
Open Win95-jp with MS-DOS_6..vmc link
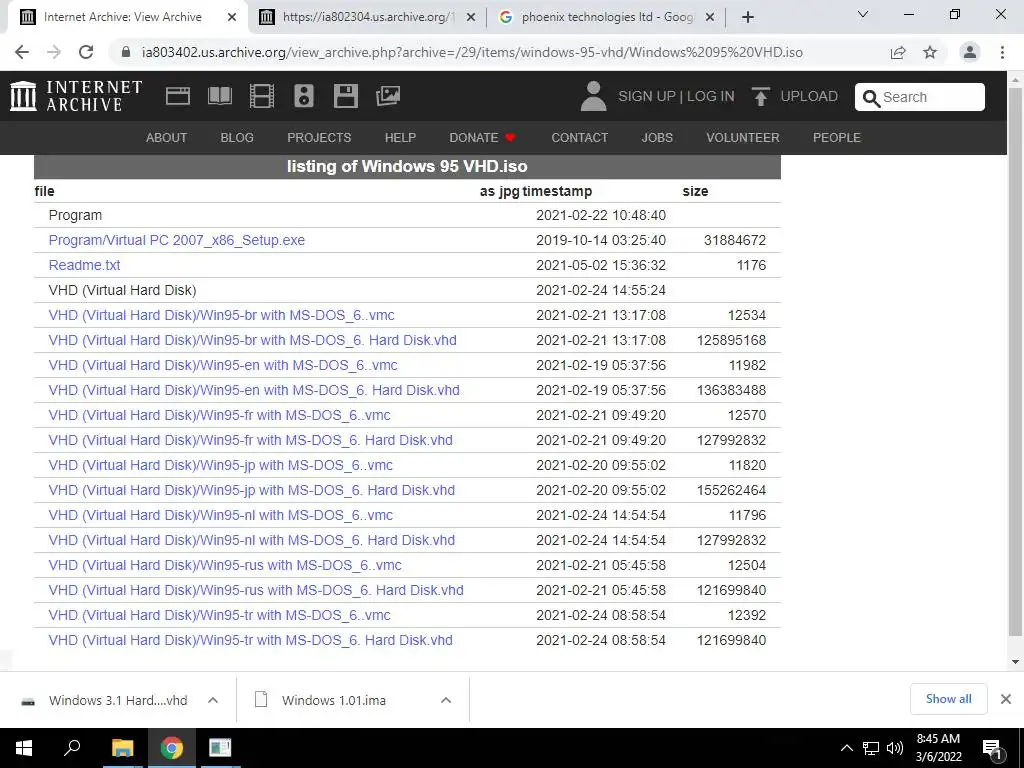pyautogui.click(x=221, y=466)
